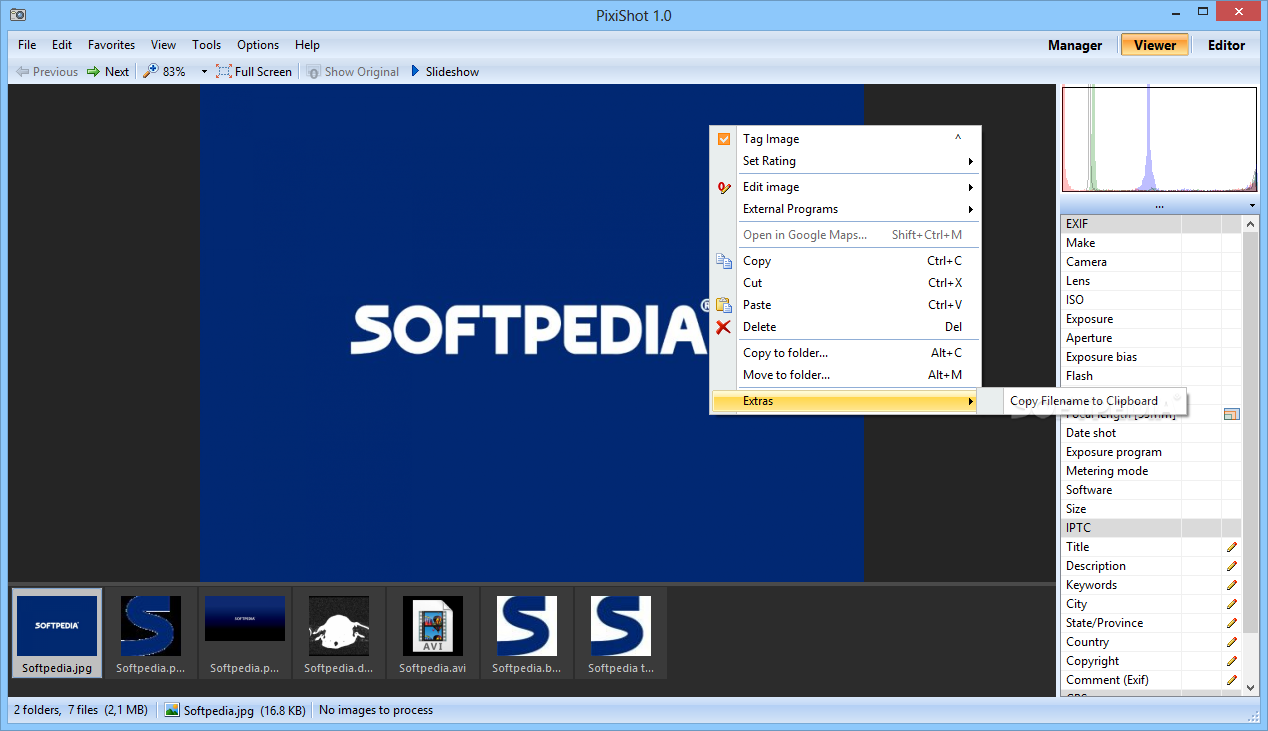Viewport: 1268px width, 731px height.
Task: Click the pencil icon next to Copyright
Action: coord(1232,661)
